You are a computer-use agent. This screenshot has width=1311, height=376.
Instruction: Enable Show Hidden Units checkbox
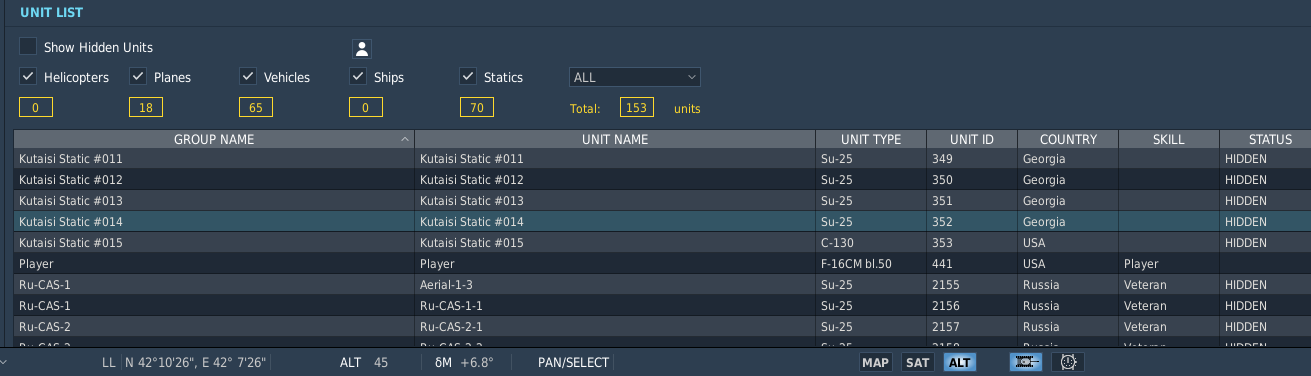coord(28,47)
